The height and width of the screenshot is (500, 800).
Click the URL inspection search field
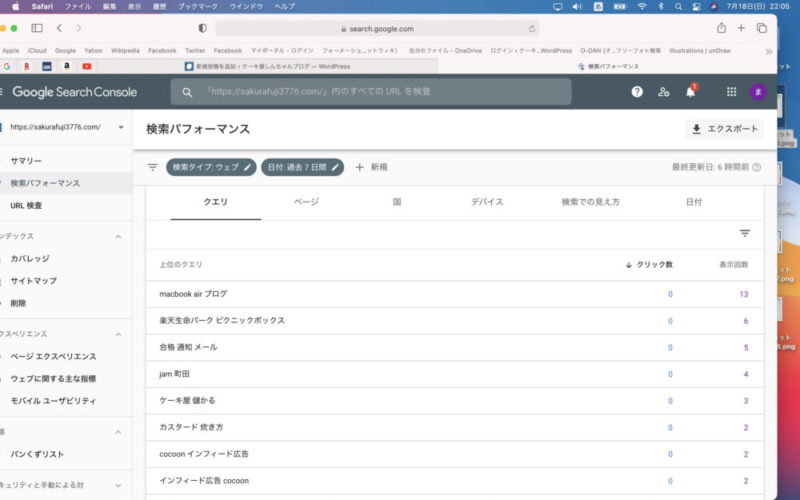[x=371, y=92]
